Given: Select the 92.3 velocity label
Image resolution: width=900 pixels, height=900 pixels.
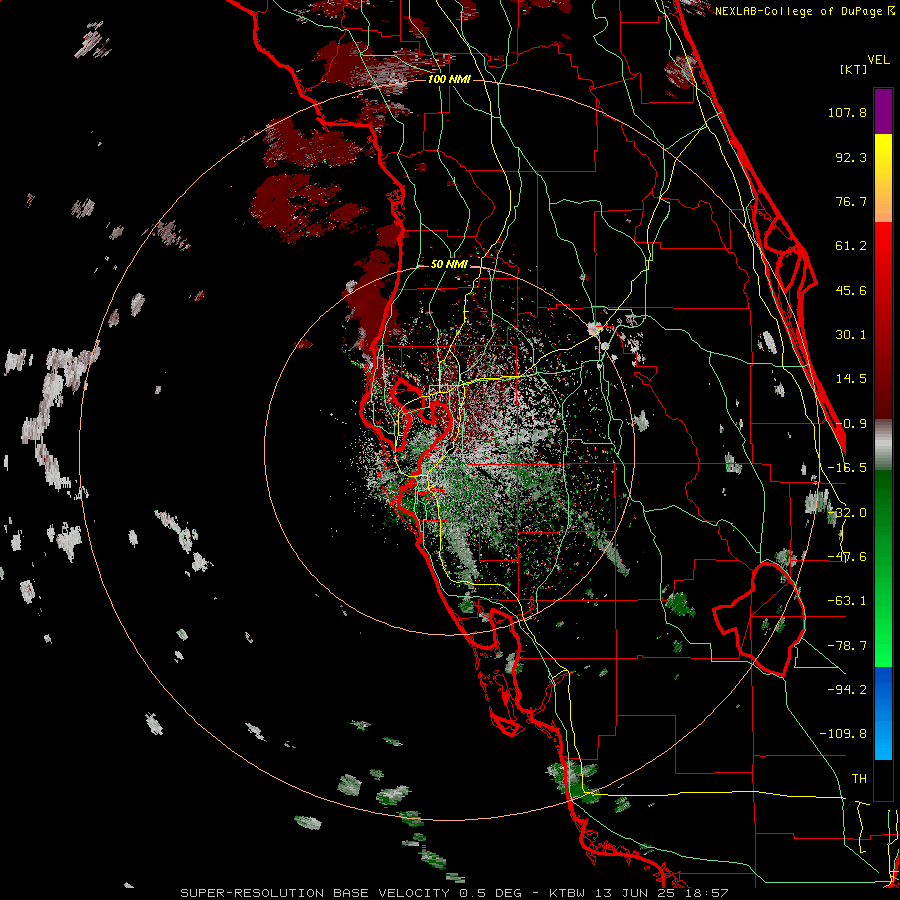Looking at the screenshot, I should tap(851, 157).
